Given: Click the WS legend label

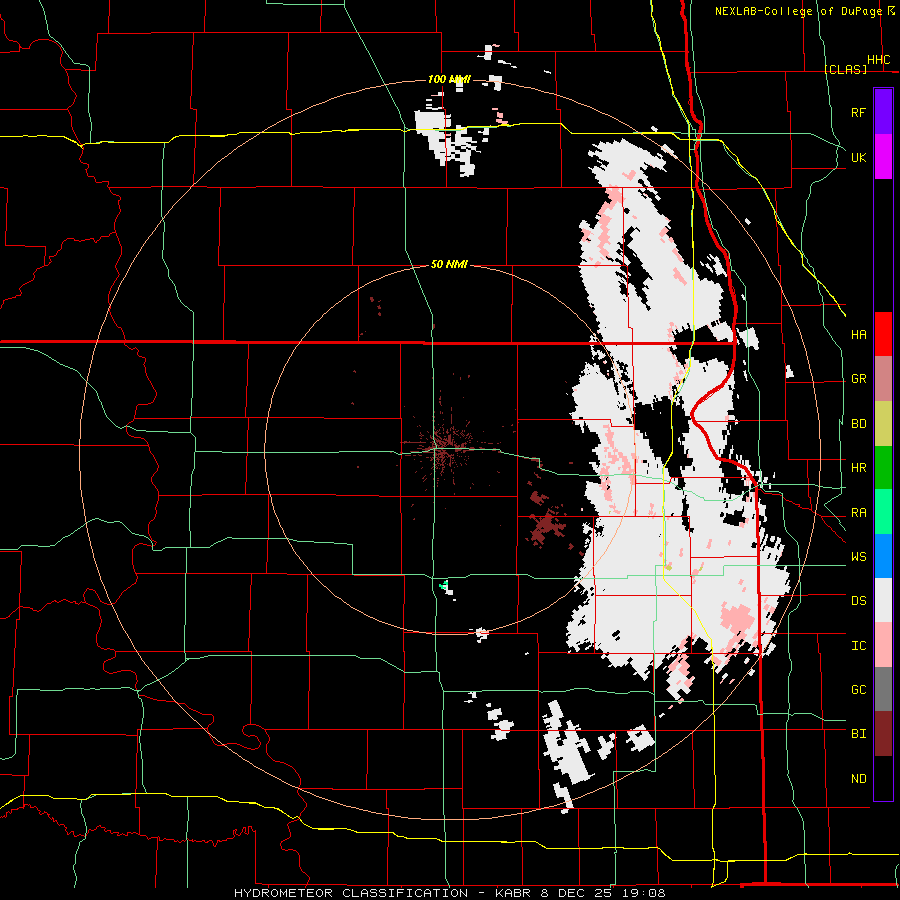Looking at the screenshot, I should (858, 557).
